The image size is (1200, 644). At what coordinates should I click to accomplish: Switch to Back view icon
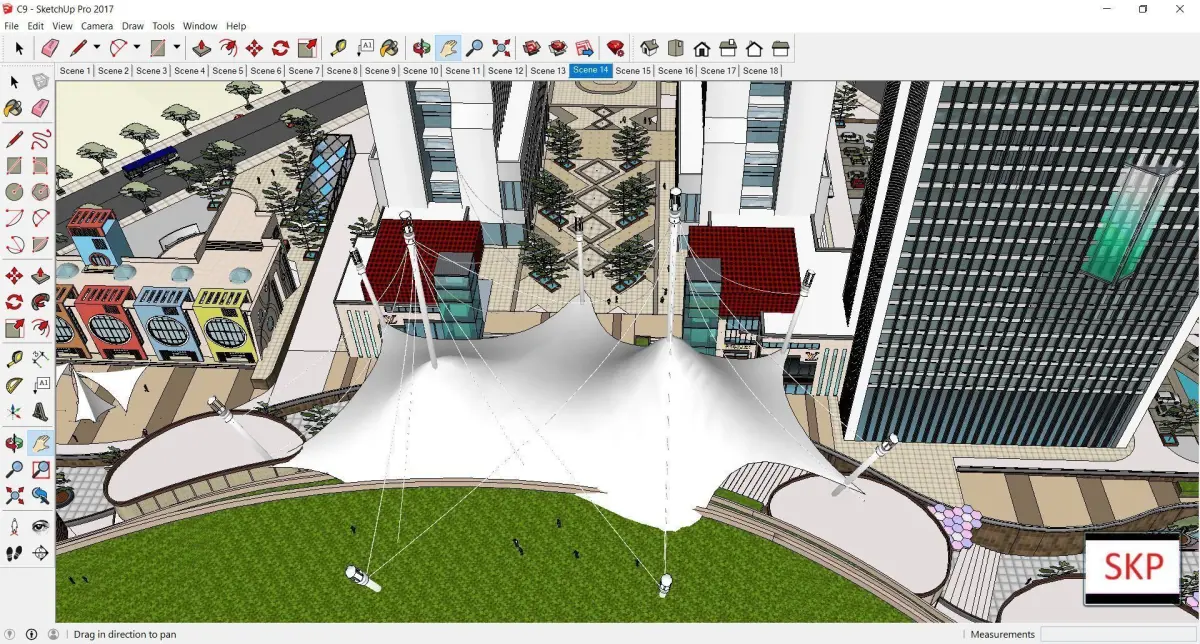coord(754,47)
